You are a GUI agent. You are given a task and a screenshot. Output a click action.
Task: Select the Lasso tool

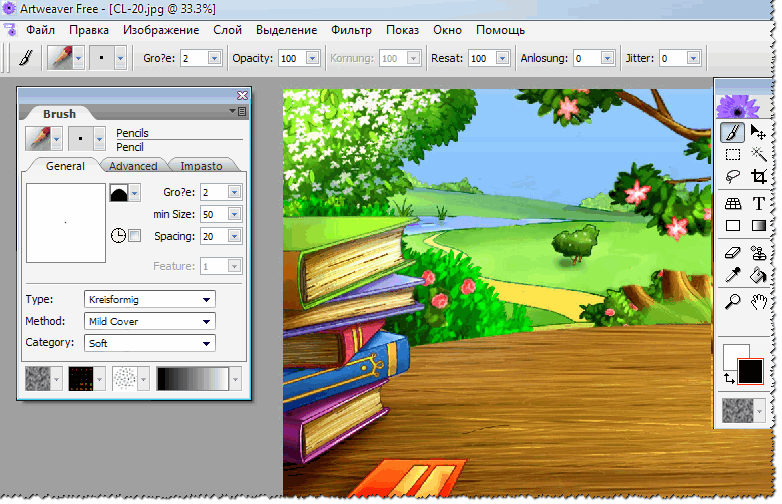point(732,176)
